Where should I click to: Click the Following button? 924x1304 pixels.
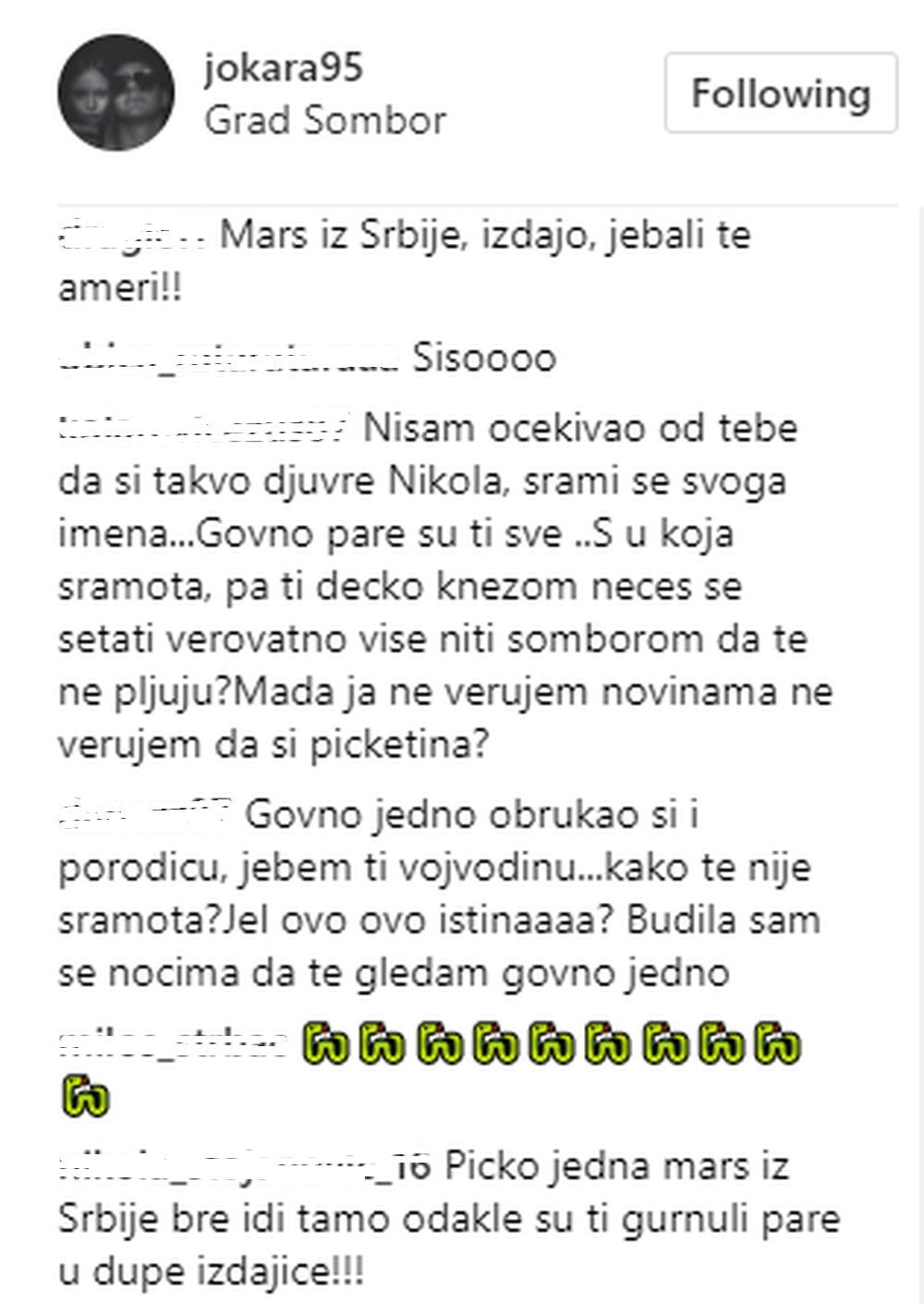click(x=781, y=93)
